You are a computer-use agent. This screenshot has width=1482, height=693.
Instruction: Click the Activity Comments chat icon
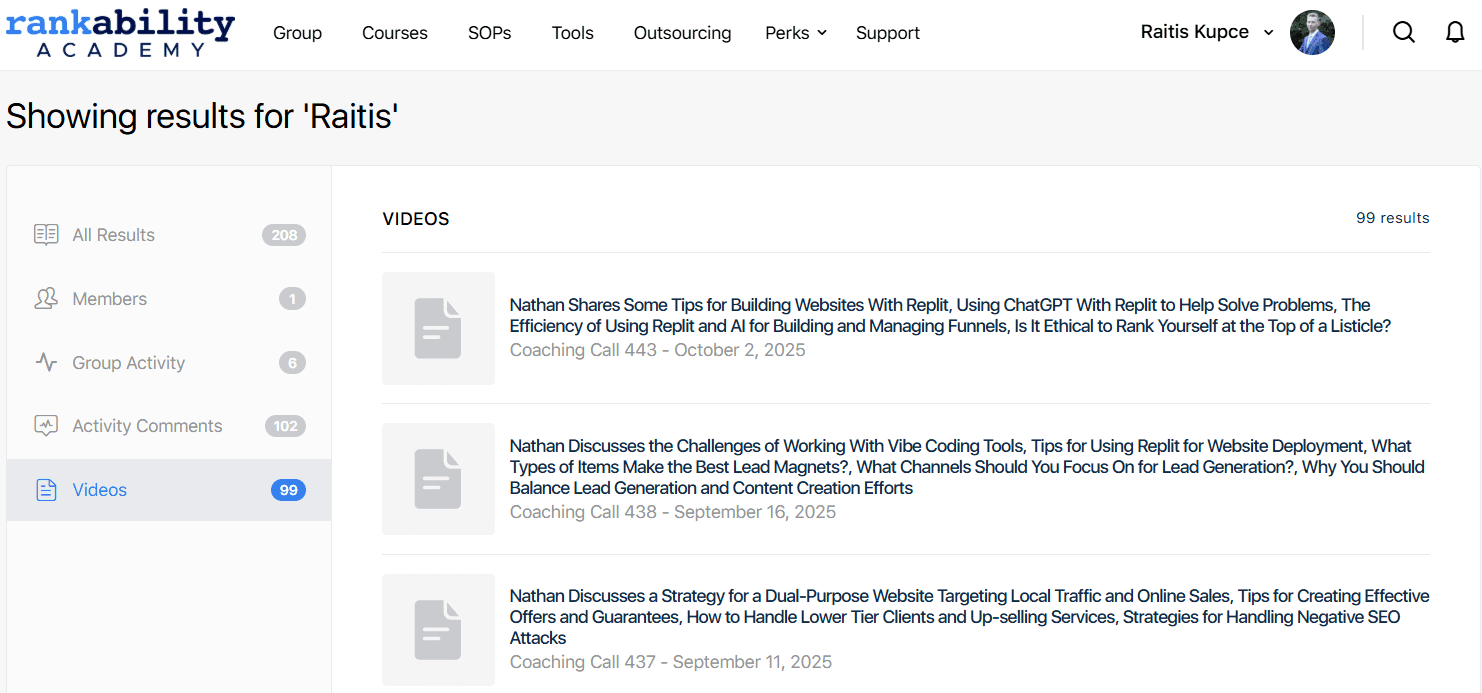[46, 426]
